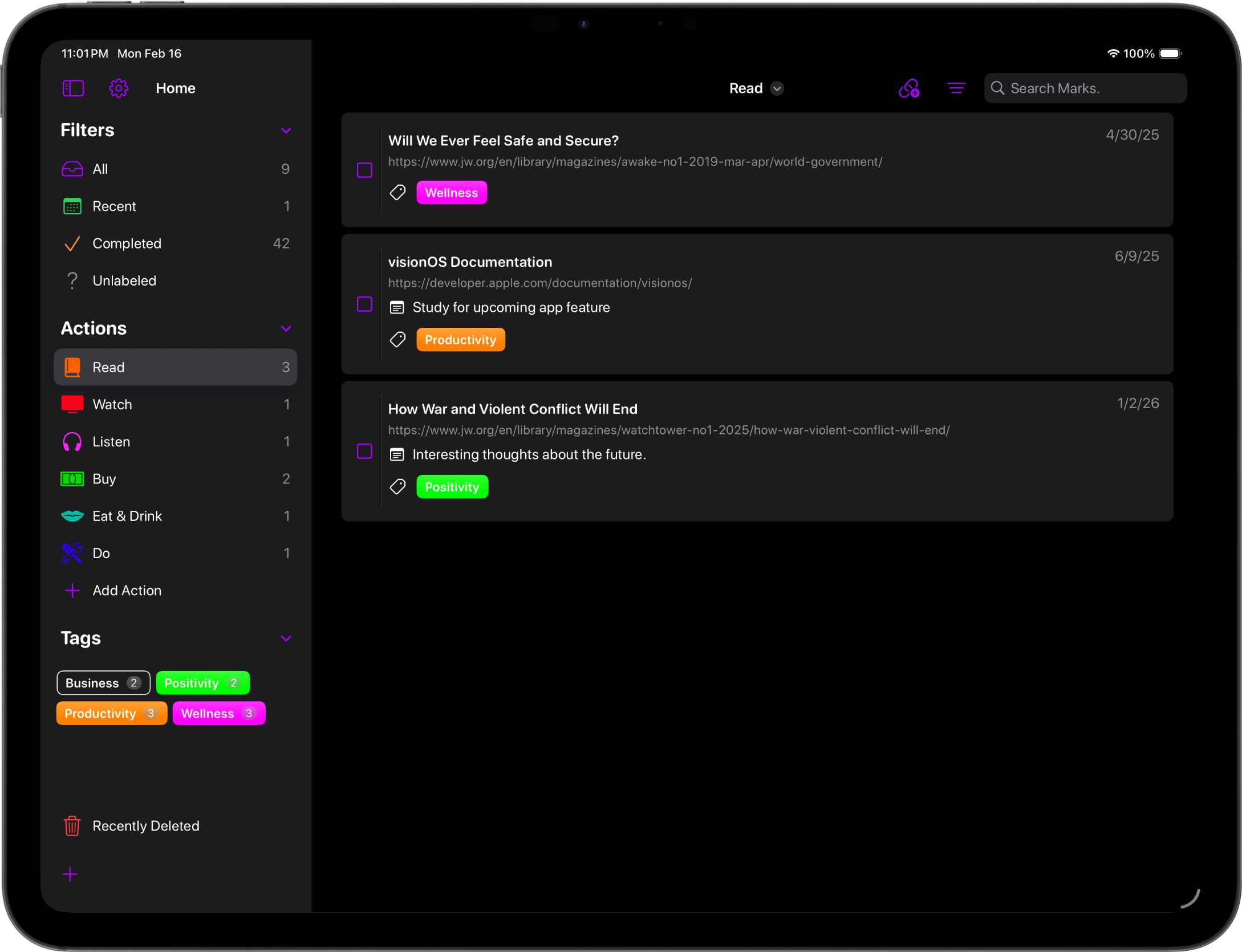Click the add mark link icon
Image resolution: width=1242 pixels, height=952 pixels.
point(909,88)
